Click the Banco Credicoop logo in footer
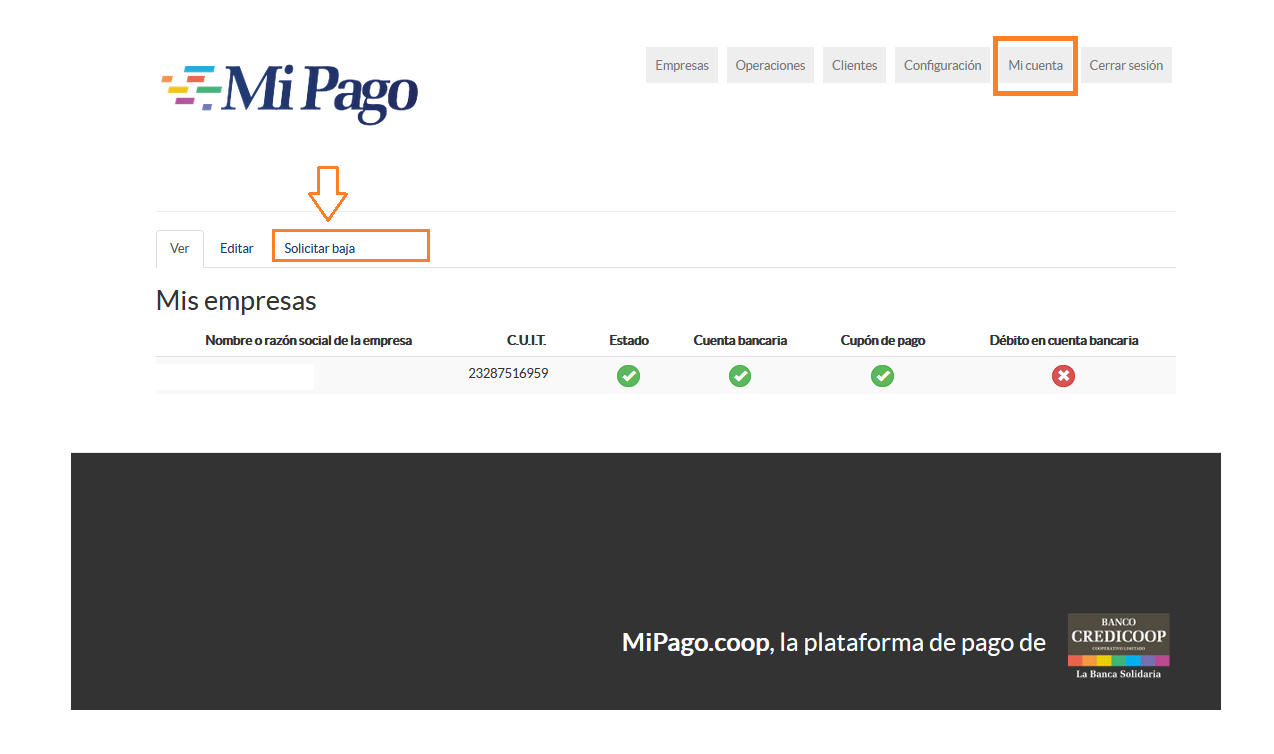 pyautogui.click(x=1119, y=646)
